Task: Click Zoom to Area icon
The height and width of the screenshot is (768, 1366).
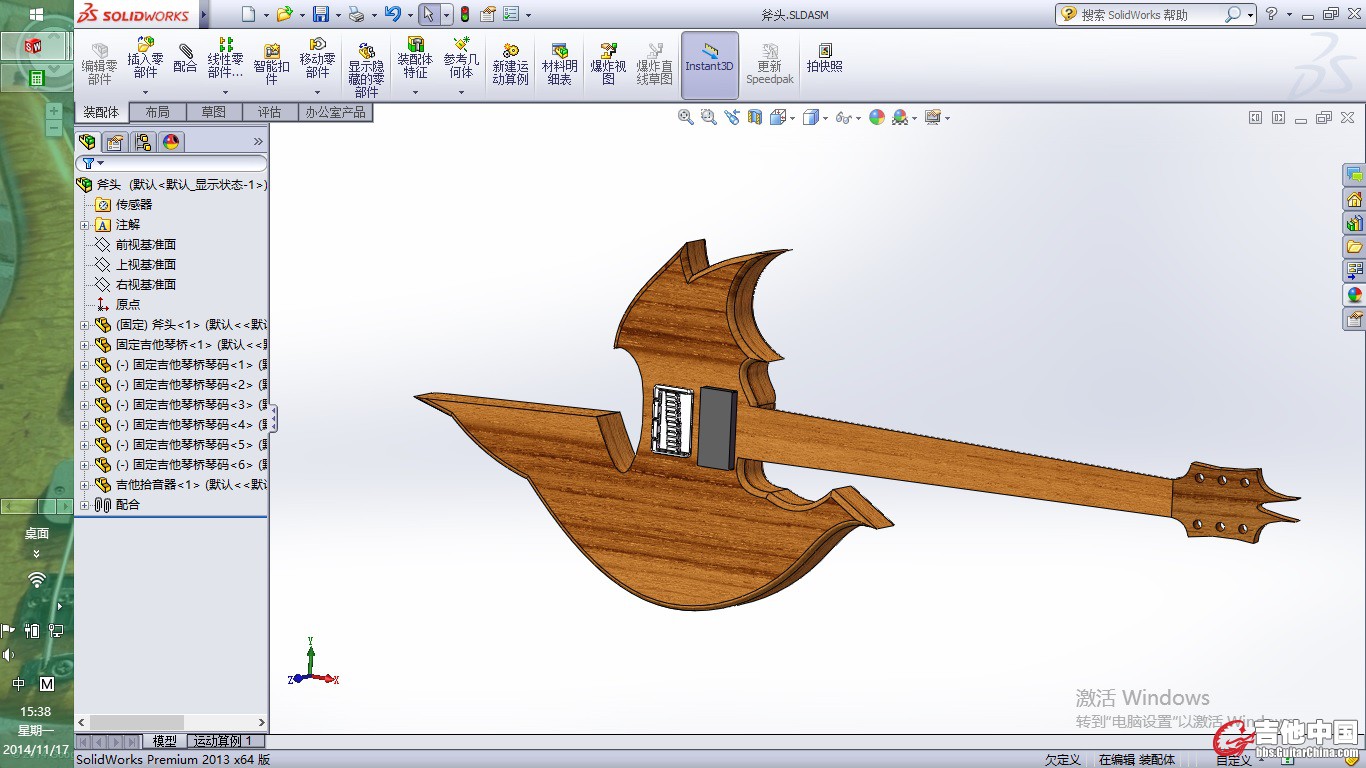Action: tap(709, 117)
